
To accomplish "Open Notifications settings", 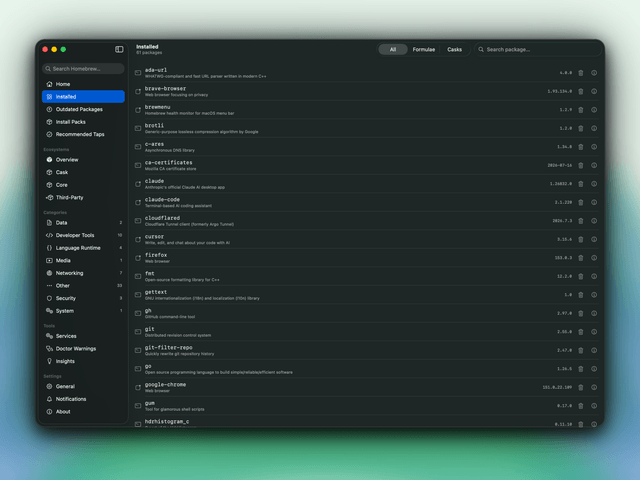I will [83, 399].
